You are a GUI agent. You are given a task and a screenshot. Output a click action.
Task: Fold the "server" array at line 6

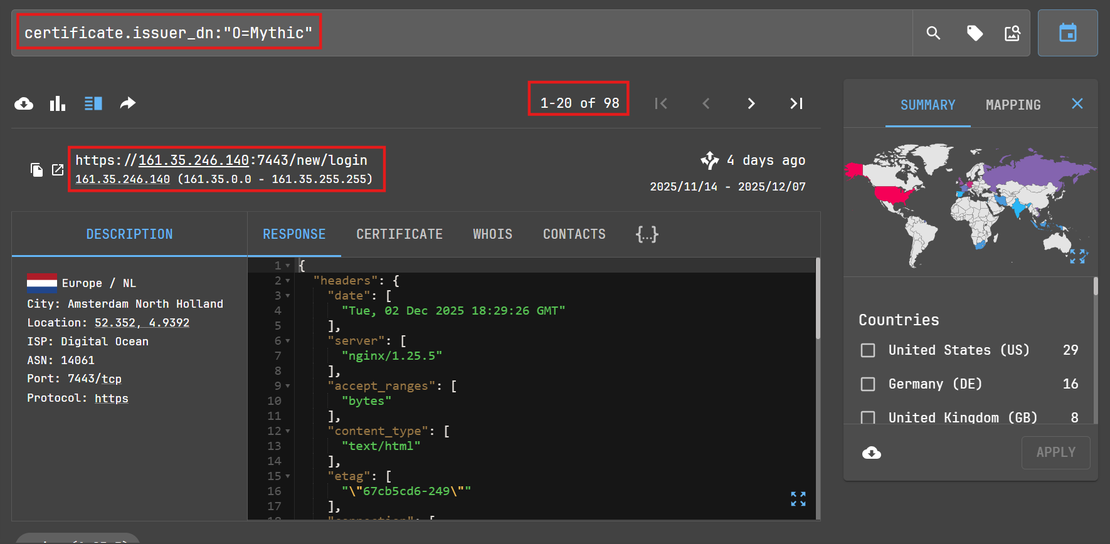(288, 341)
